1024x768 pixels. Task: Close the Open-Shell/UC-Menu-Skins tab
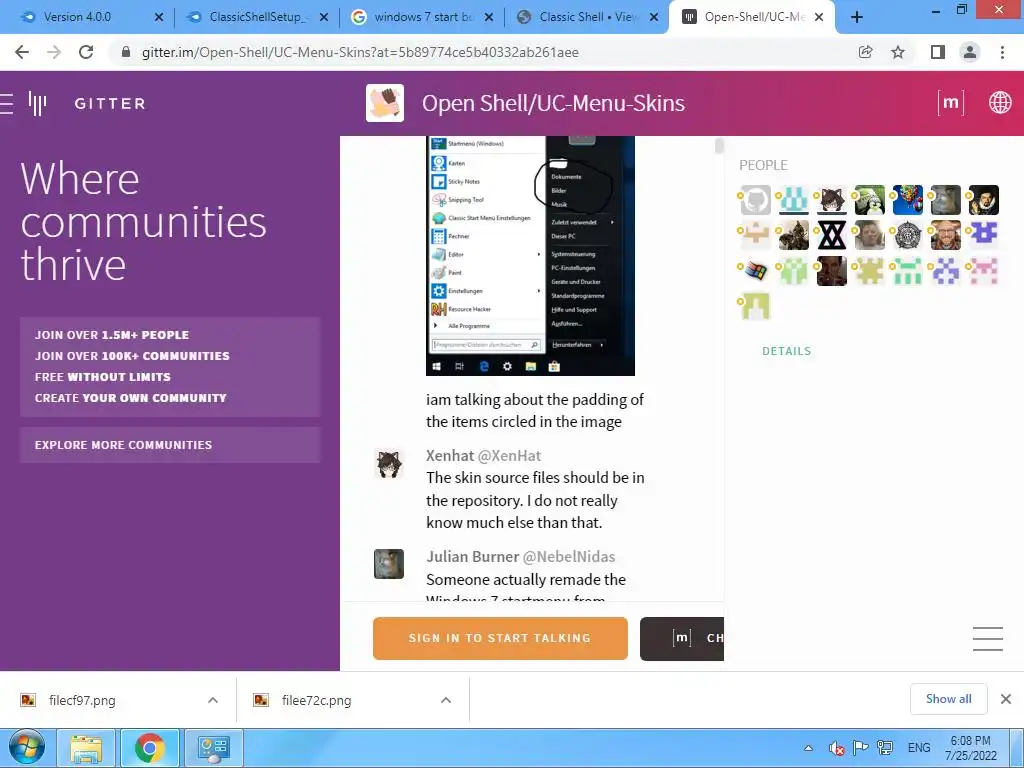click(x=820, y=18)
